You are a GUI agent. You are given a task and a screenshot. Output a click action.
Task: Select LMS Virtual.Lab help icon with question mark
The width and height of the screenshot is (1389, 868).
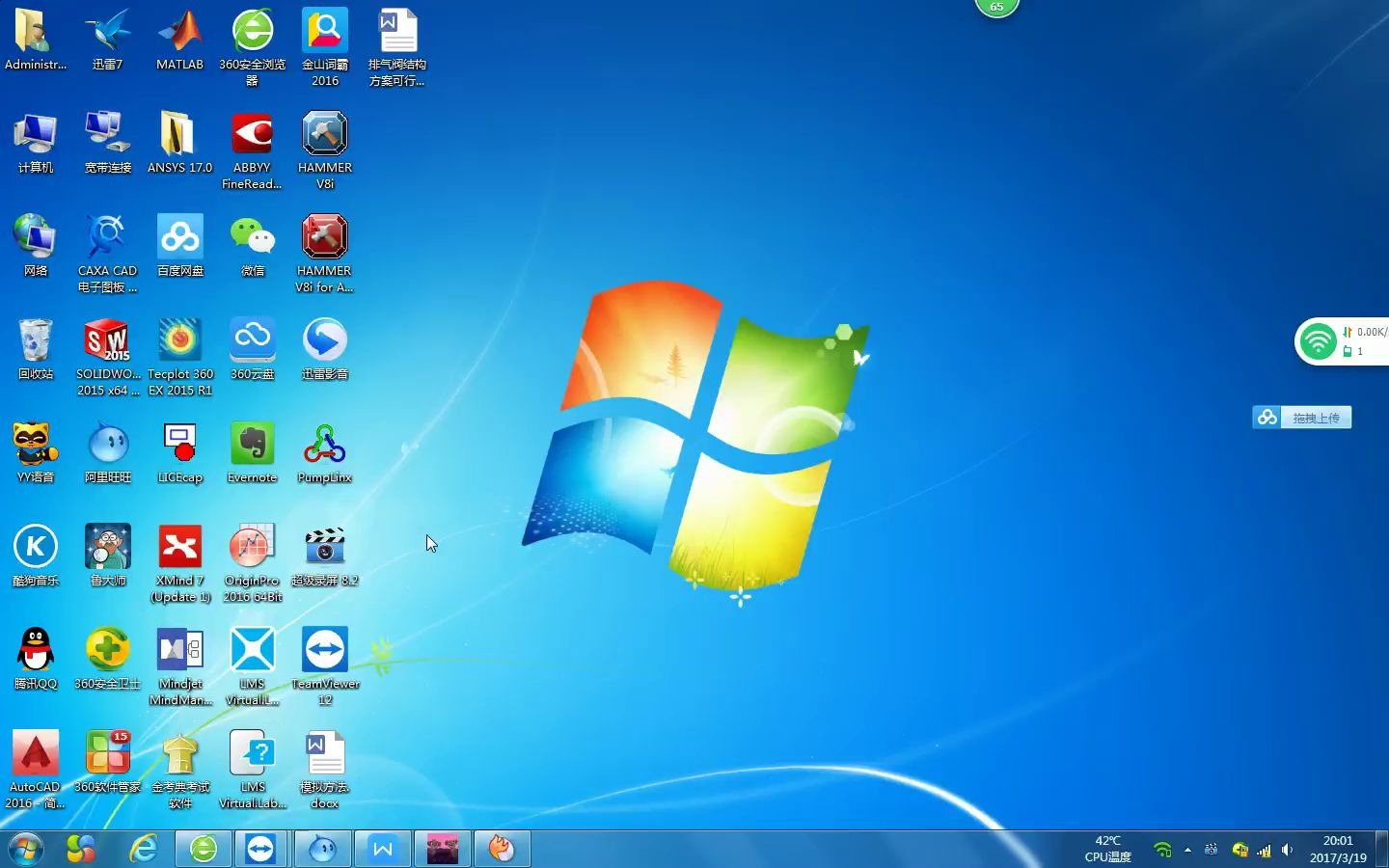point(252,770)
